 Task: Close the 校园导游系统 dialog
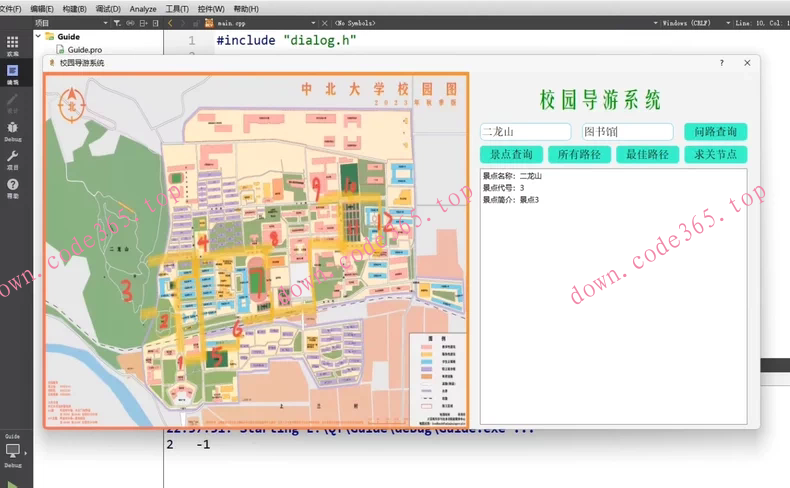click(747, 63)
